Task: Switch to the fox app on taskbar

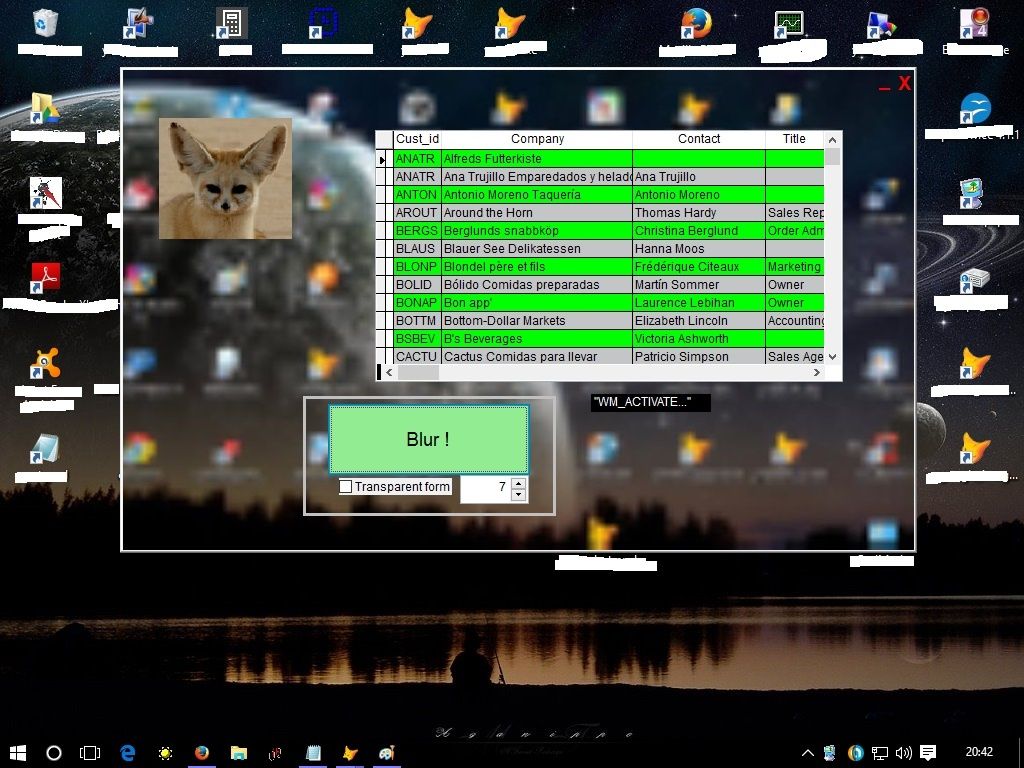Action: tap(350, 753)
